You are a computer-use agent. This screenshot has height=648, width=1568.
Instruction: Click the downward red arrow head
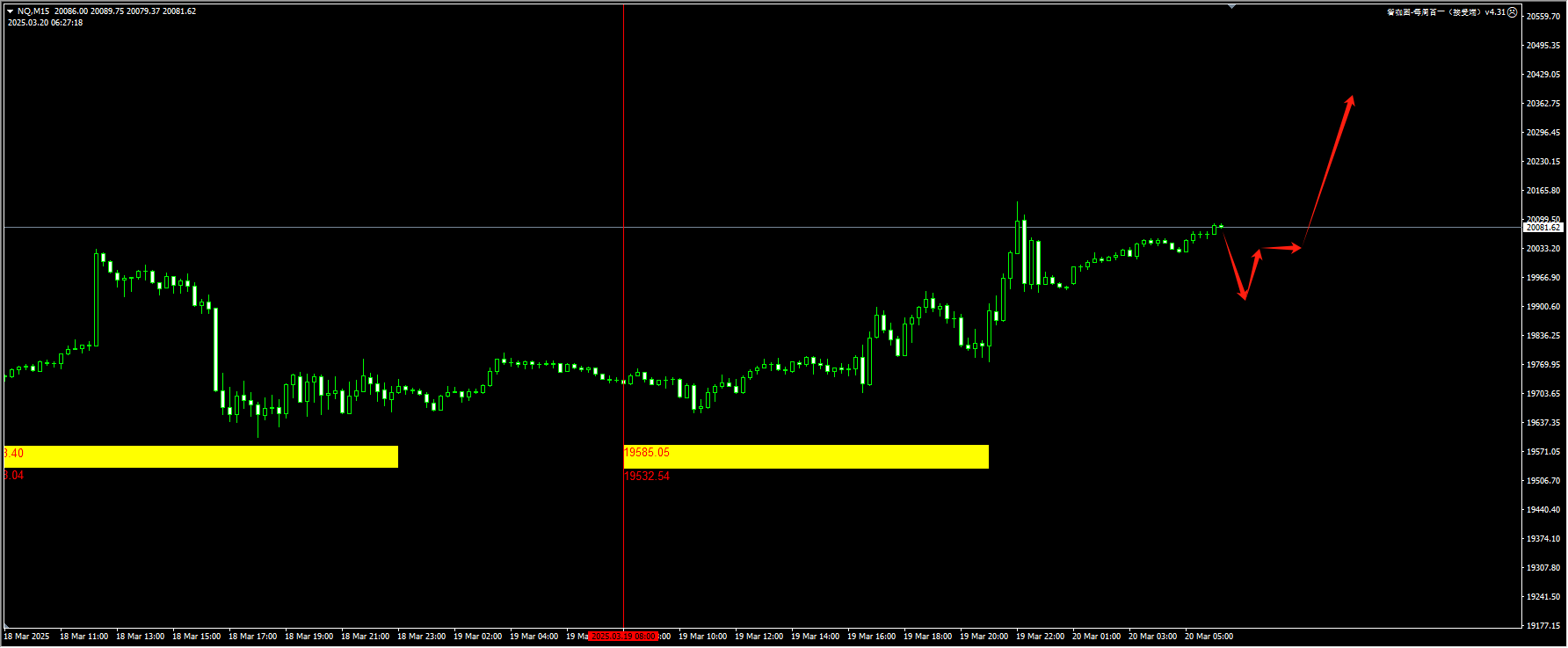[1243, 295]
